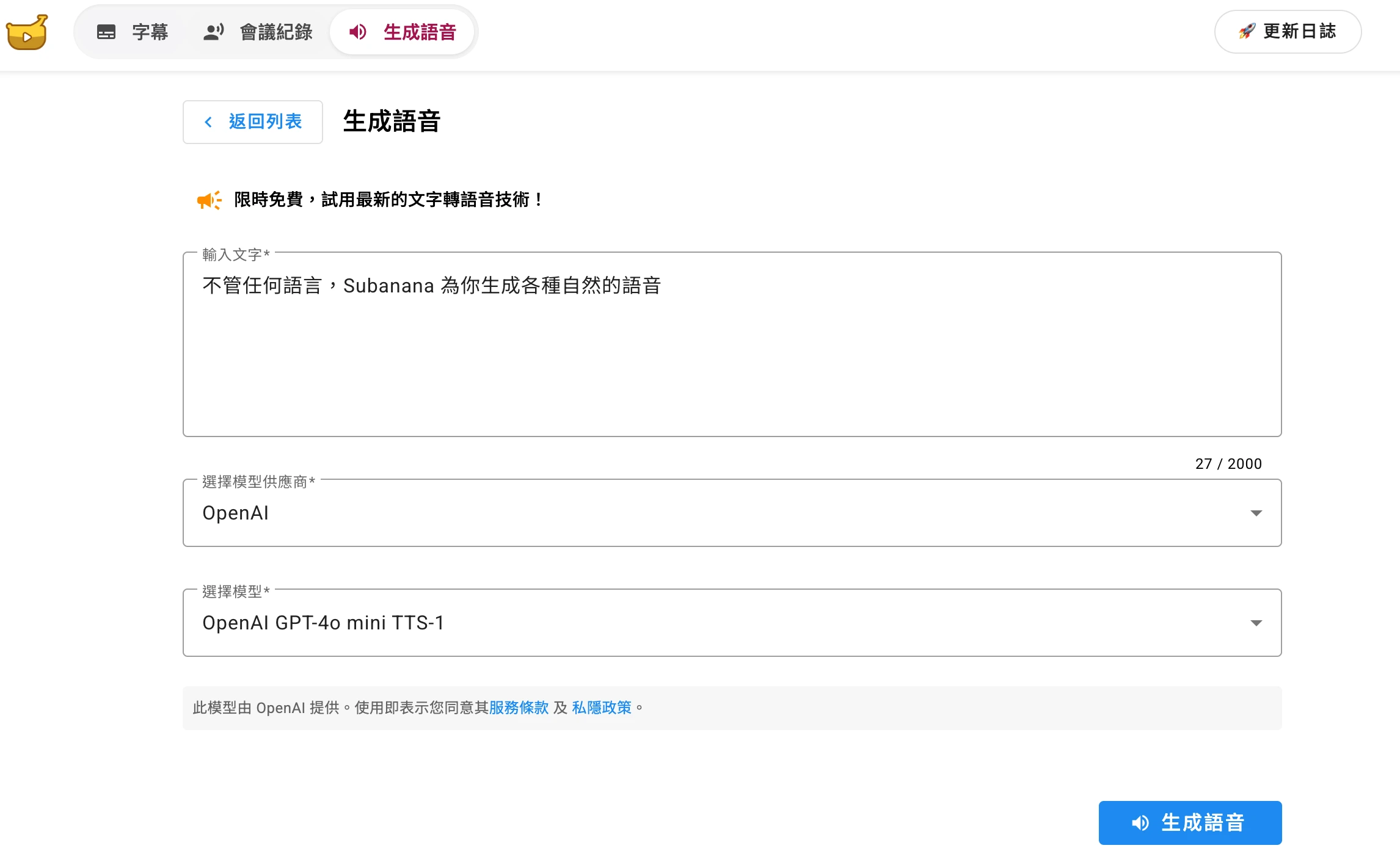Click the speaker icon on the blue generate button

point(1140,822)
